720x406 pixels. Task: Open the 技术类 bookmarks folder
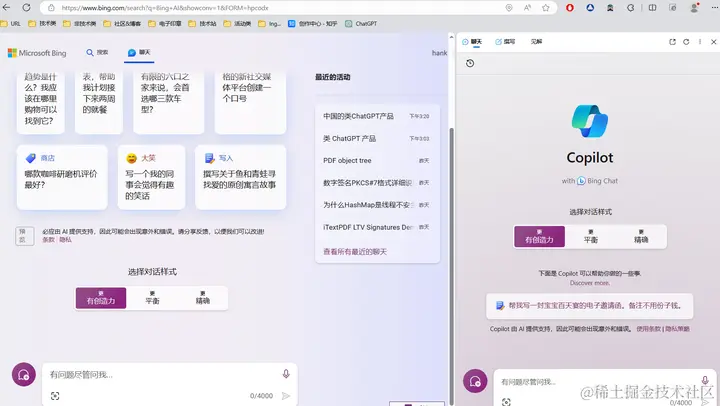point(42,23)
